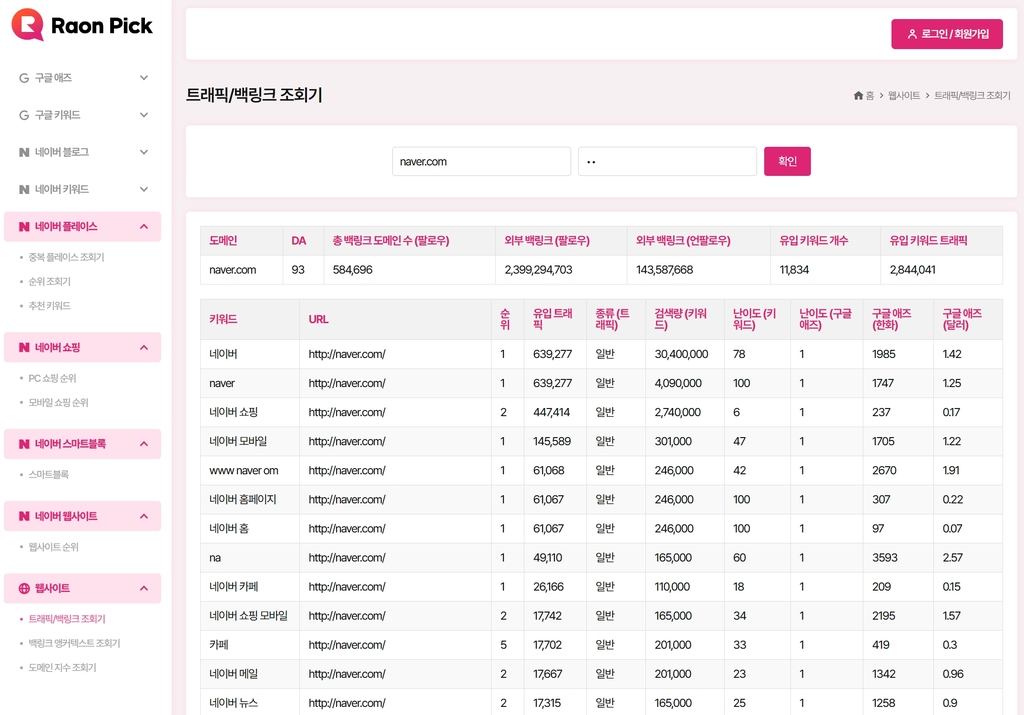This screenshot has width=1024, height=715.
Task: Open 도메인 지수 조회기 menu item
Action: point(62,667)
